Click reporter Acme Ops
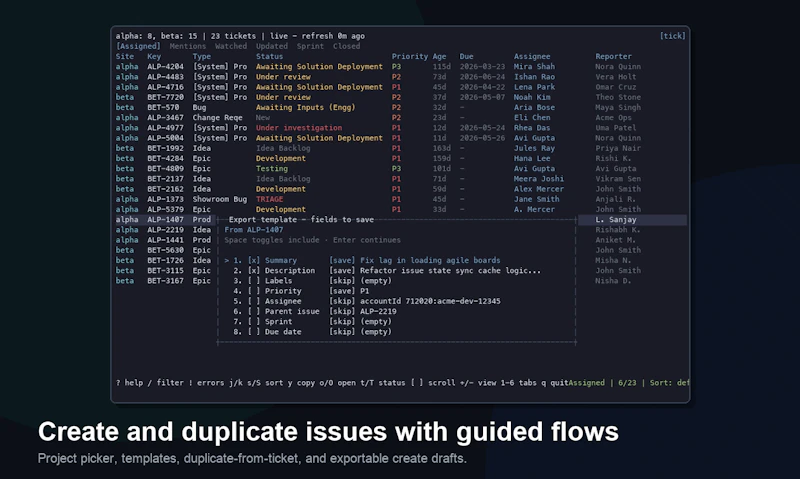This screenshot has height=479, width=800. point(613,118)
